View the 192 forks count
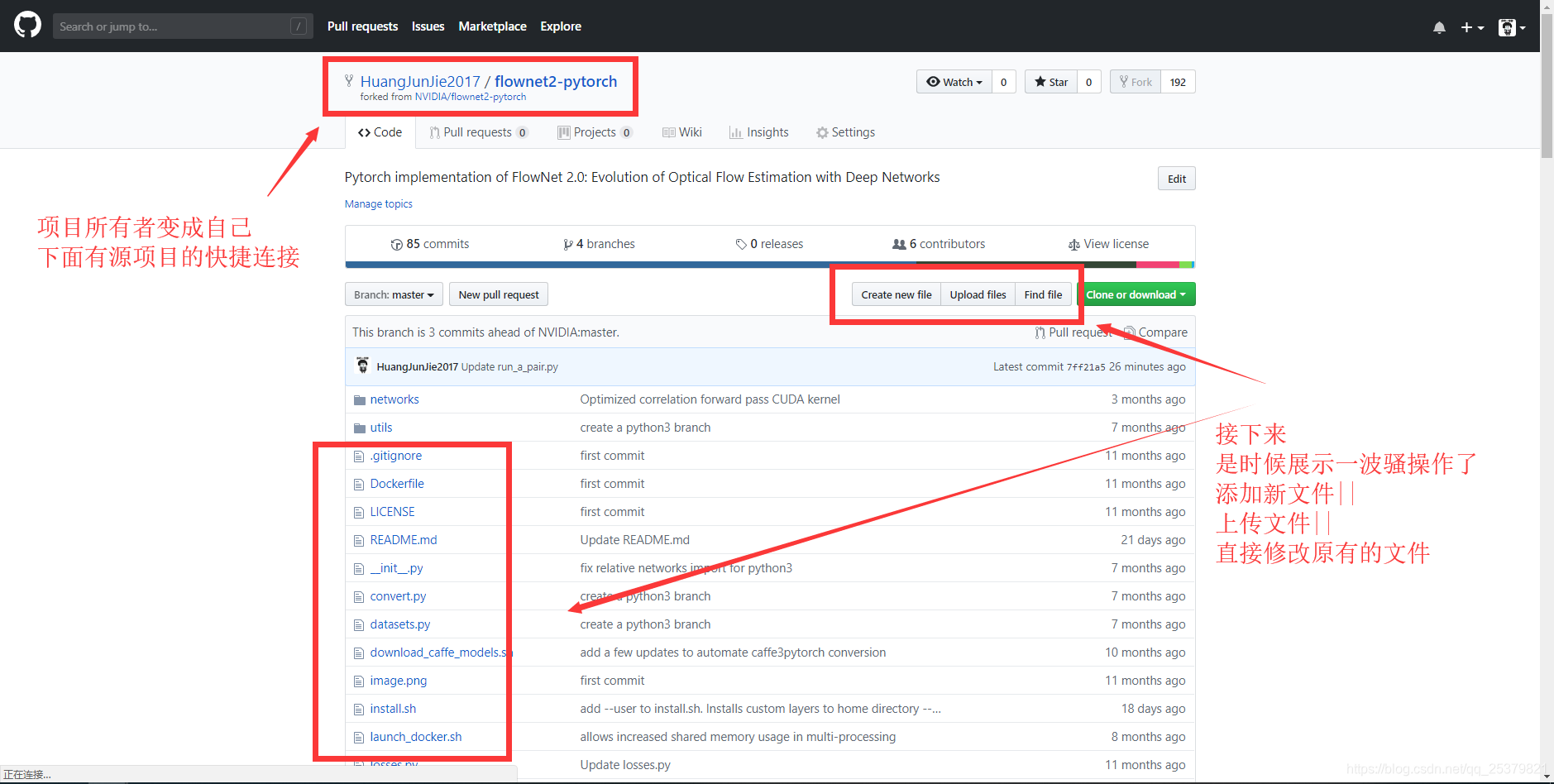The image size is (1554, 784). pyautogui.click(x=1179, y=82)
